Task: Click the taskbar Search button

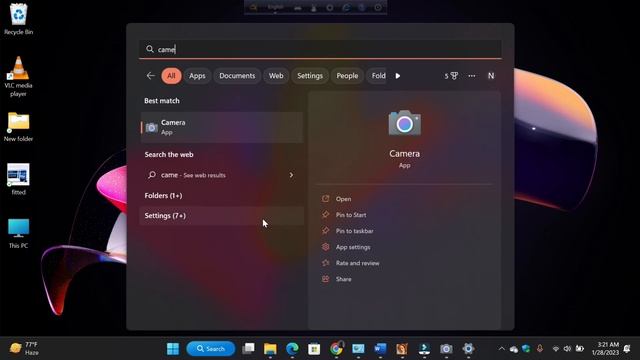Action: [211, 349]
